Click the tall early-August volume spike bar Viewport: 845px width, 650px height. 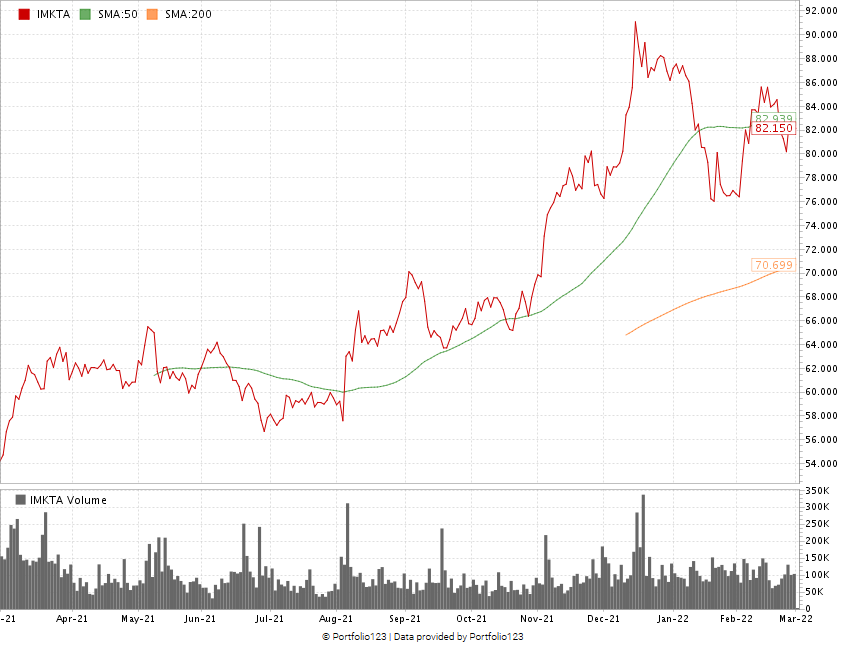(348, 556)
